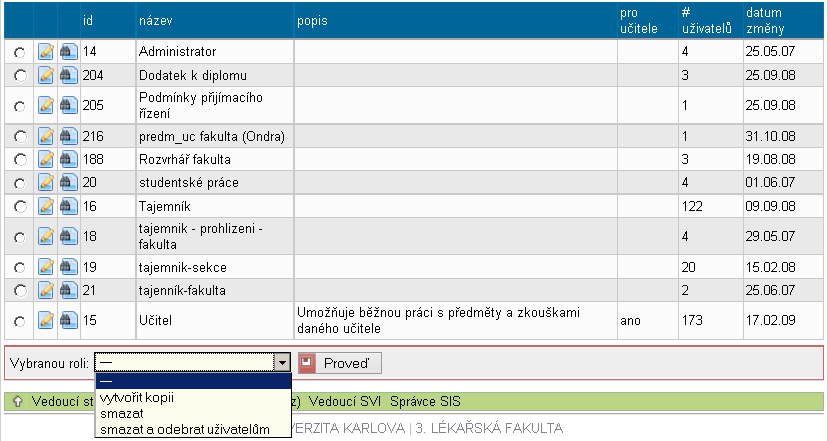Click pencil edit icon for Tajemník row
This screenshot has width=828, height=441.
click(46, 206)
